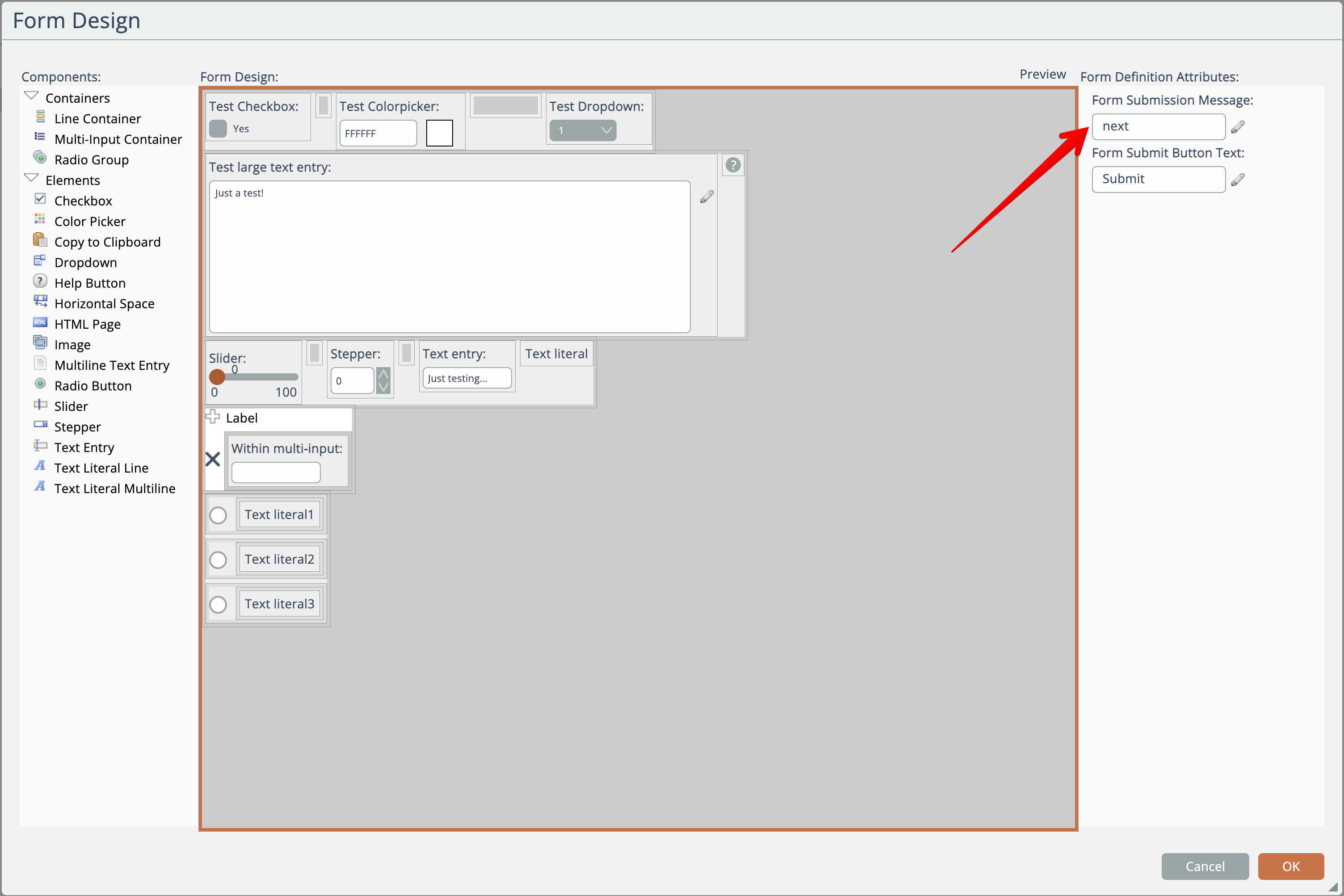Select the Copy to Clipboard component icon
1344x896 pixels.
(x=40, y=240)
